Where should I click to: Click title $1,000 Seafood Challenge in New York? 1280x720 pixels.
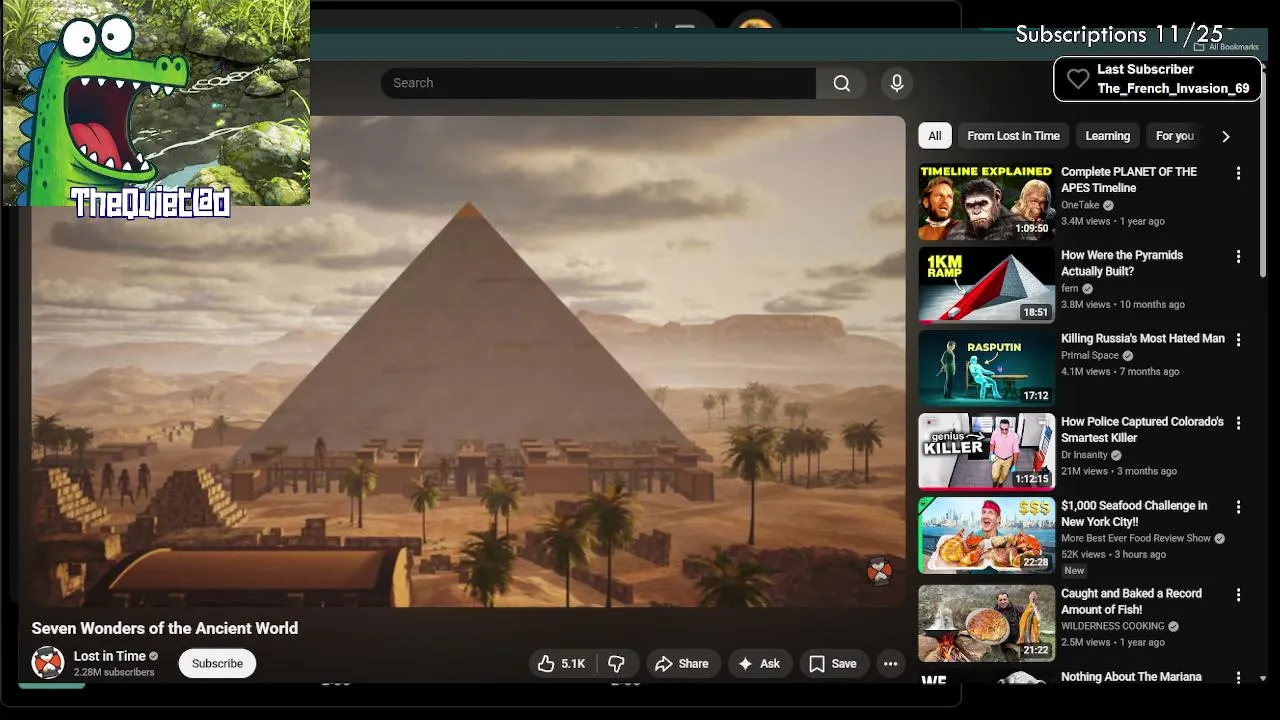point(1134,514)
